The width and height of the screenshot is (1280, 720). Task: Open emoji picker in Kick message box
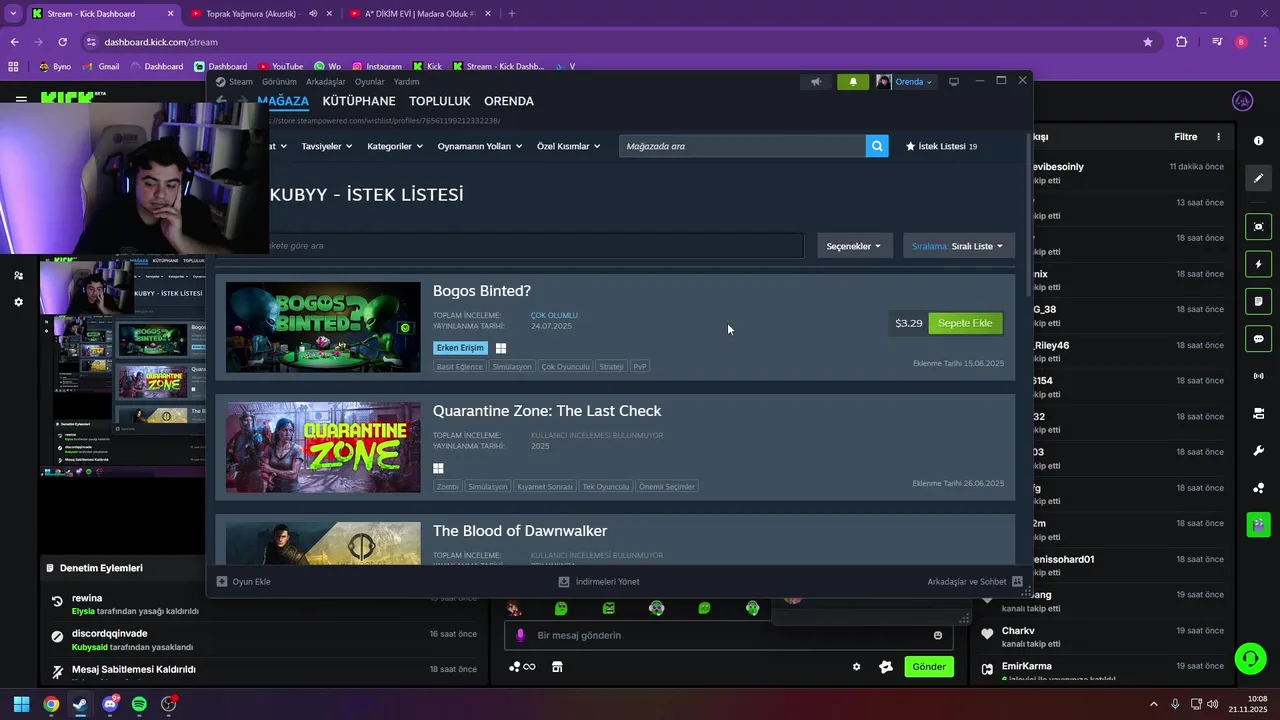coord(938,635)
